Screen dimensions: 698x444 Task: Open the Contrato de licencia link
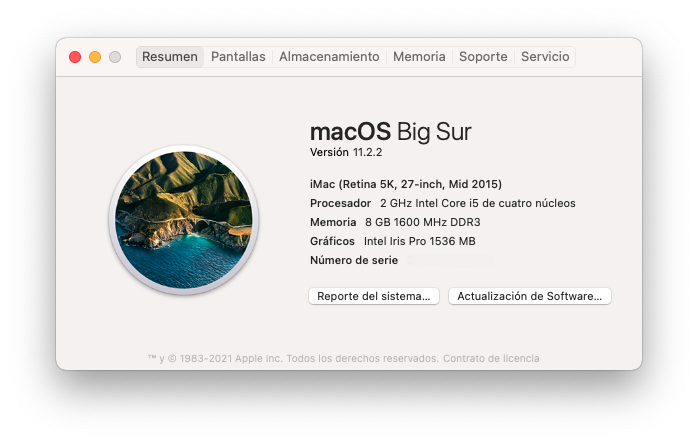pos(491,358)
